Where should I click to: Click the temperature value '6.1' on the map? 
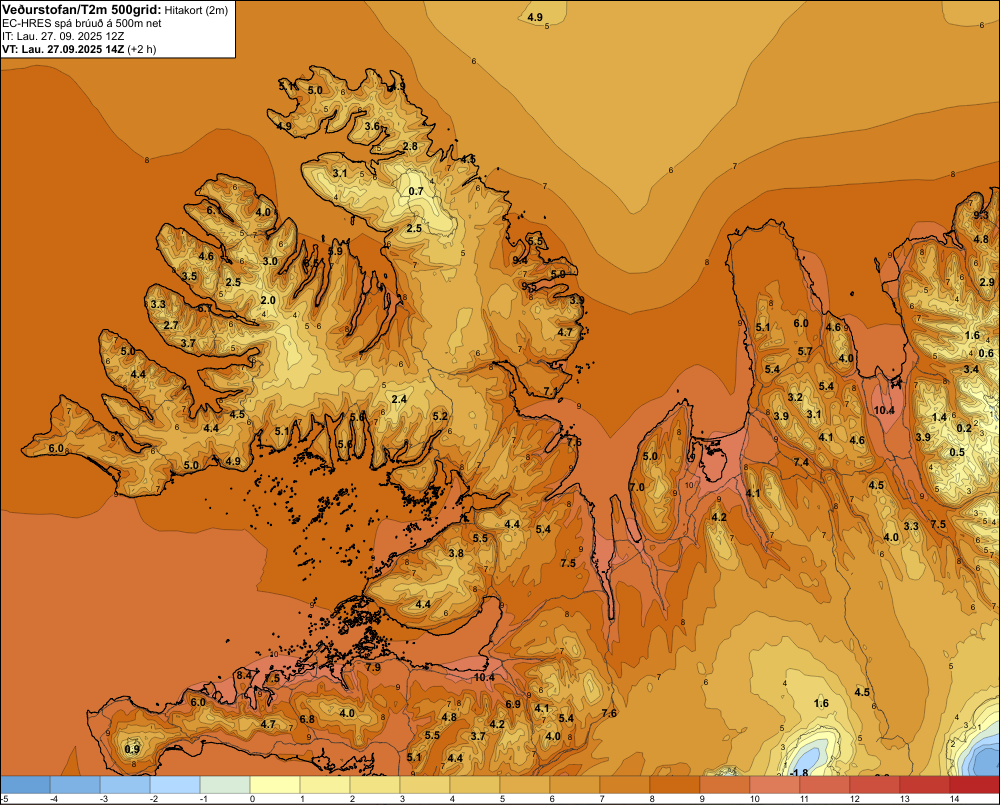(x=214, y=210)
